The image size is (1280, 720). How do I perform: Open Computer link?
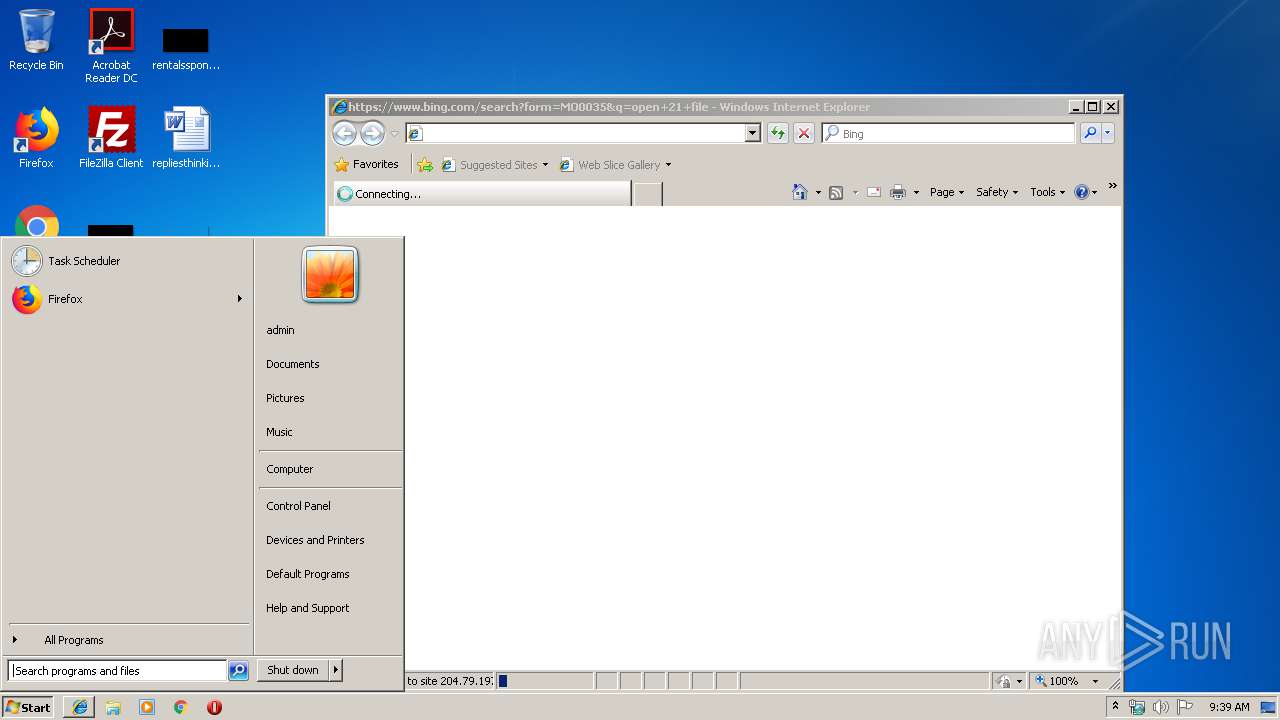click(x=290, y=469)
